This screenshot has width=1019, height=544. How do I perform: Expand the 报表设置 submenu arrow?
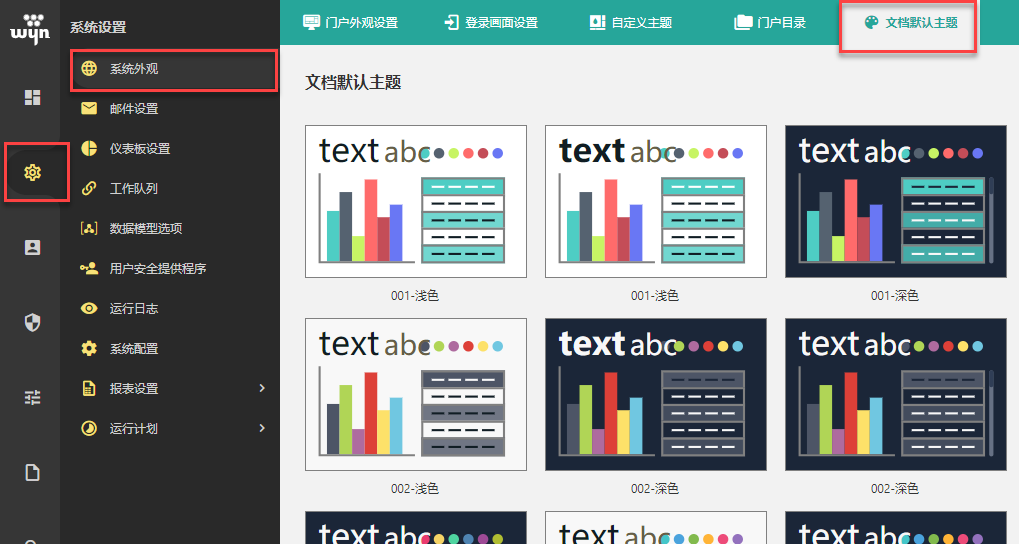(x=262, y=388)
